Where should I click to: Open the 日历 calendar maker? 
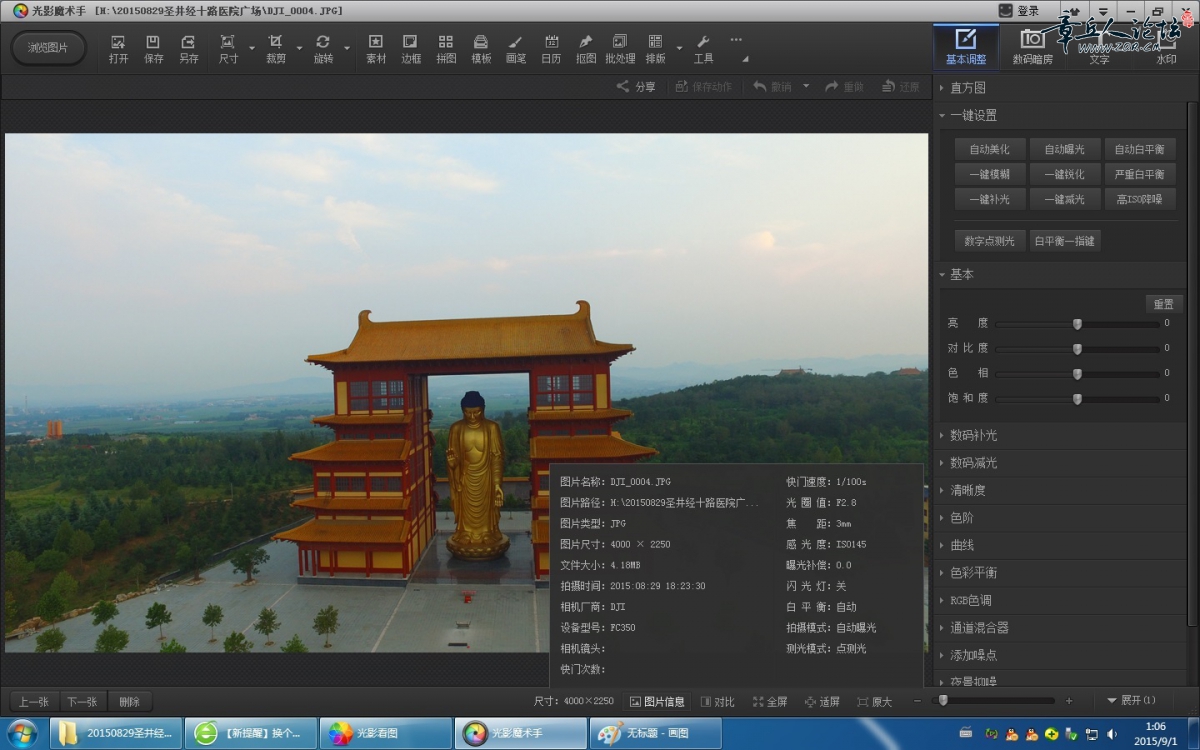(x=551, y=49)
